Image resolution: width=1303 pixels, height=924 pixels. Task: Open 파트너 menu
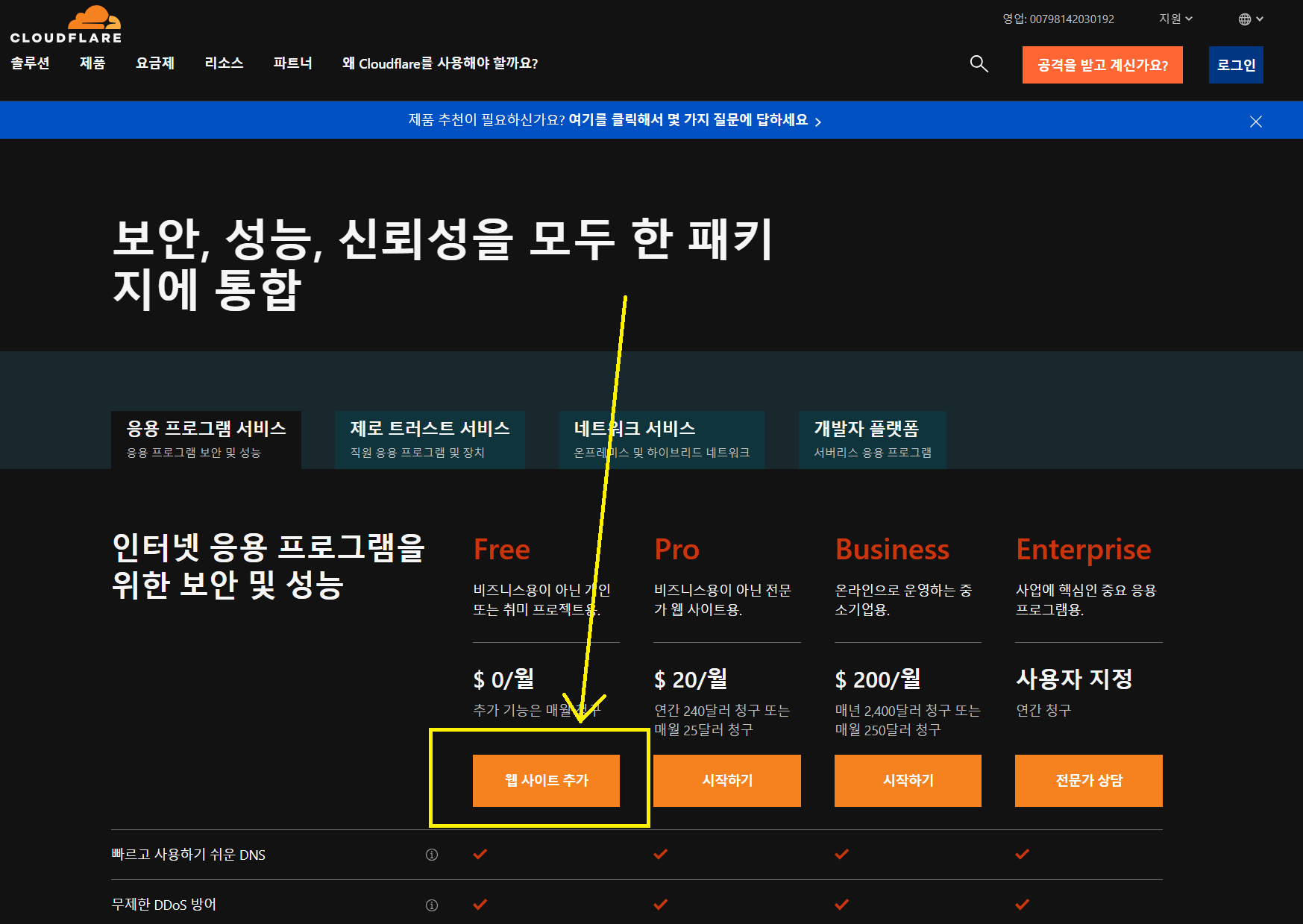click(x=292, y=63)
